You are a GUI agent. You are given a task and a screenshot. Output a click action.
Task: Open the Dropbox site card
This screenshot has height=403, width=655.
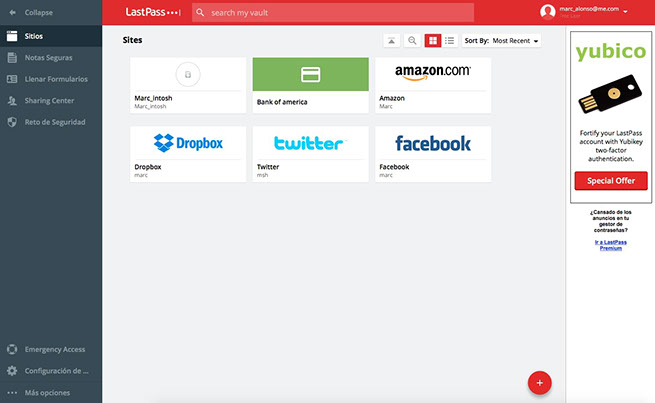(x=188, y=154)
